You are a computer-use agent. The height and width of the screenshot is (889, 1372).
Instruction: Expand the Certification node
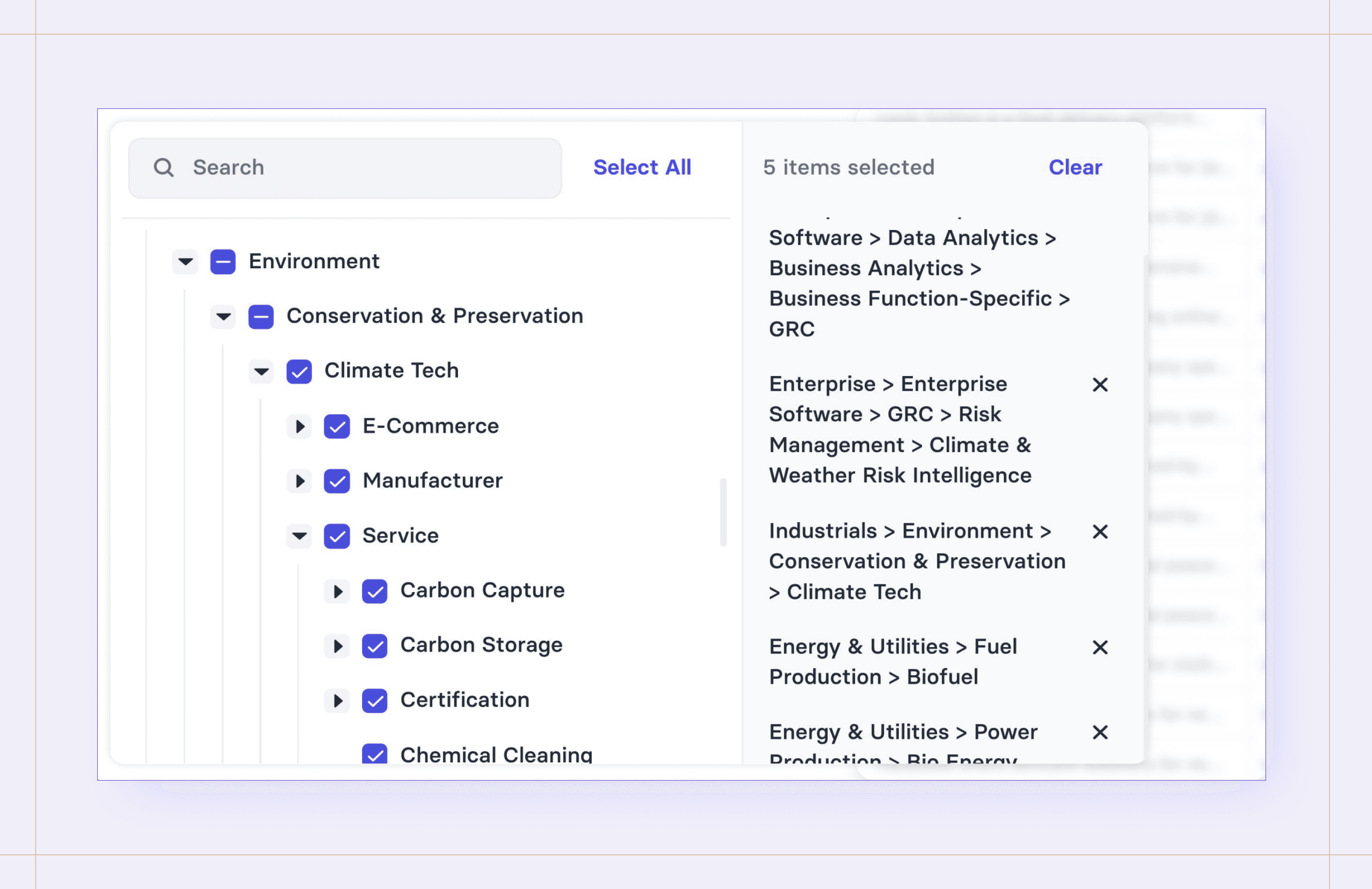tap(337, 700)
